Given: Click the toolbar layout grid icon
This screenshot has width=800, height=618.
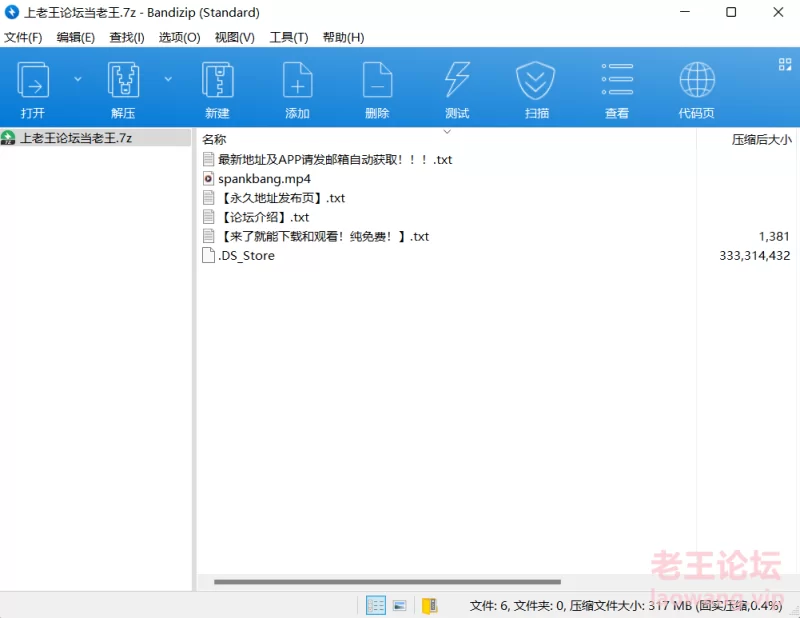Looking at the screenshot, I should point(785,64).
